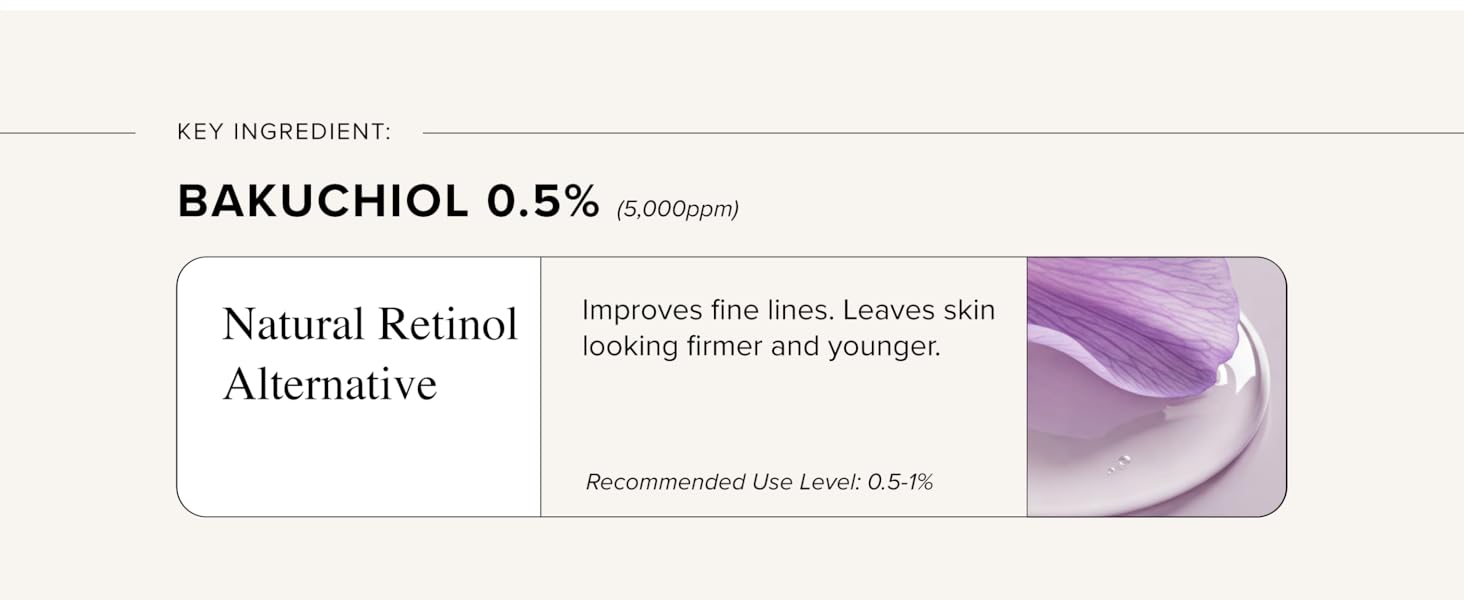Click the word "Leaves" in the description
Viewport: 1464px width, 600px height.
pyautogui.click(x=884, y=310)
